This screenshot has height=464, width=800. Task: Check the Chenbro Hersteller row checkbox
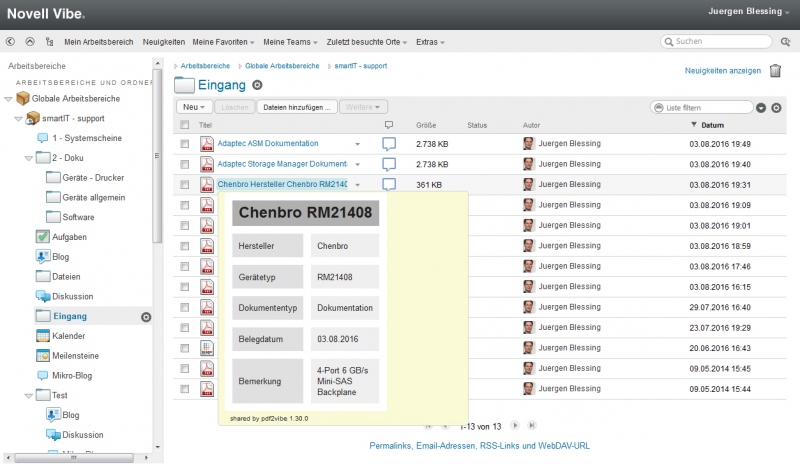[185, 185]
